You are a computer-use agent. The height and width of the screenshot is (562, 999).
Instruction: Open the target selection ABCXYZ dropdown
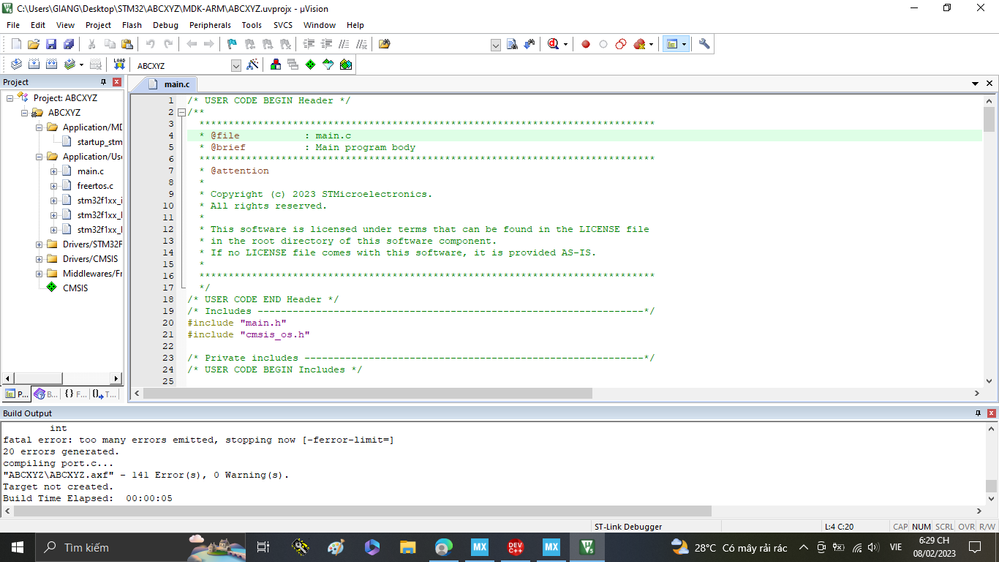tap(236, 66)
